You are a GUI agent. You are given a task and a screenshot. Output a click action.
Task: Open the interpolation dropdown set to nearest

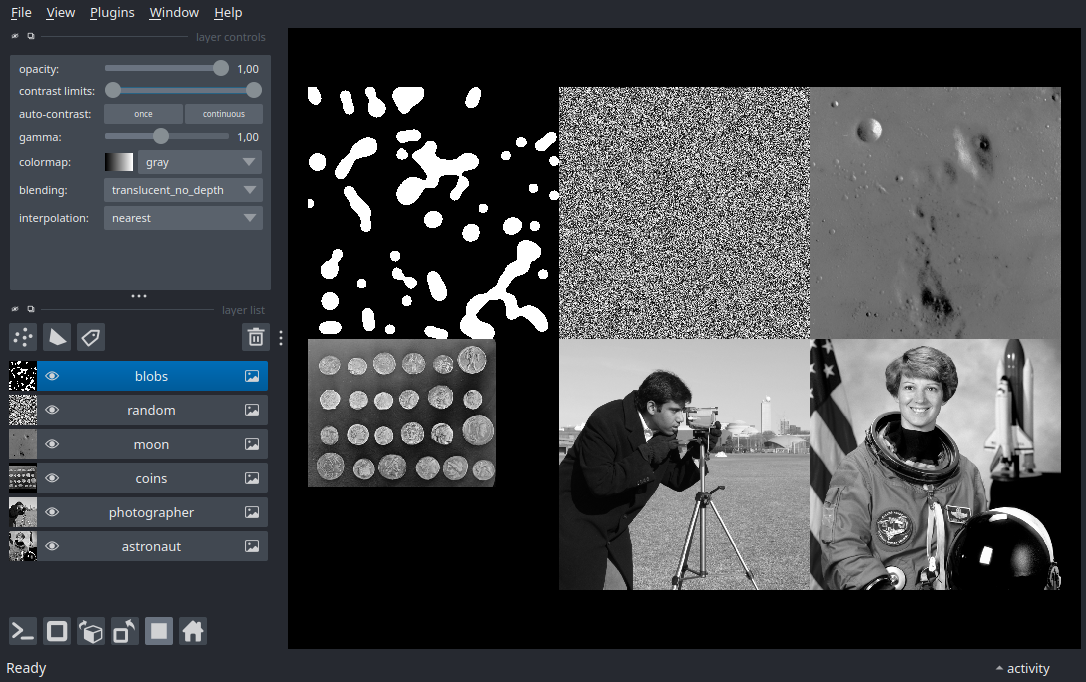(x=183, y=218)
